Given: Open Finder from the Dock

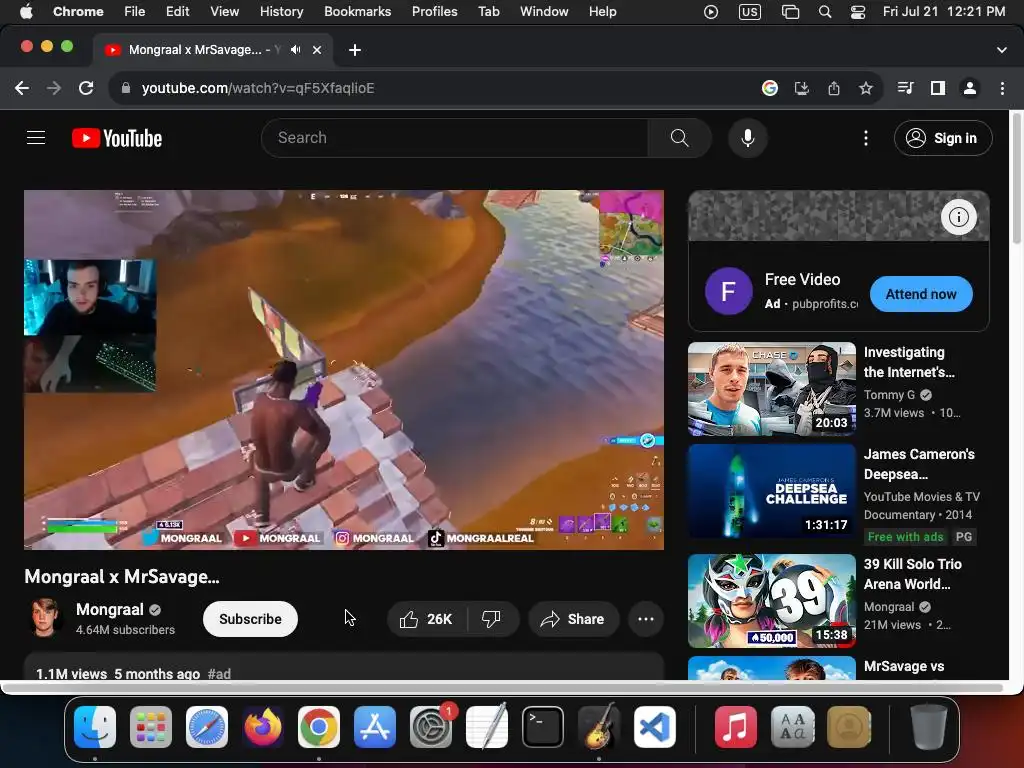Looking at the screenshot, I should (x=95, y=727).
